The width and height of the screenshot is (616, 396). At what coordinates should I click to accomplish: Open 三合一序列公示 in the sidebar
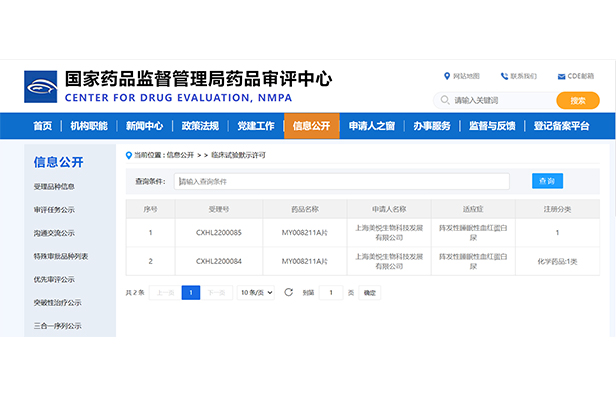(x=57, y=326)
